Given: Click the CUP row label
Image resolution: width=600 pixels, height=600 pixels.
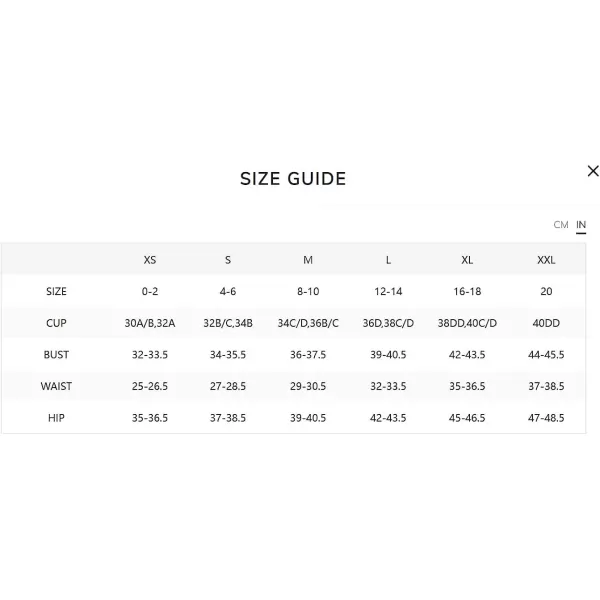Looking at the screenshot, I should click(x=56, y=323).
